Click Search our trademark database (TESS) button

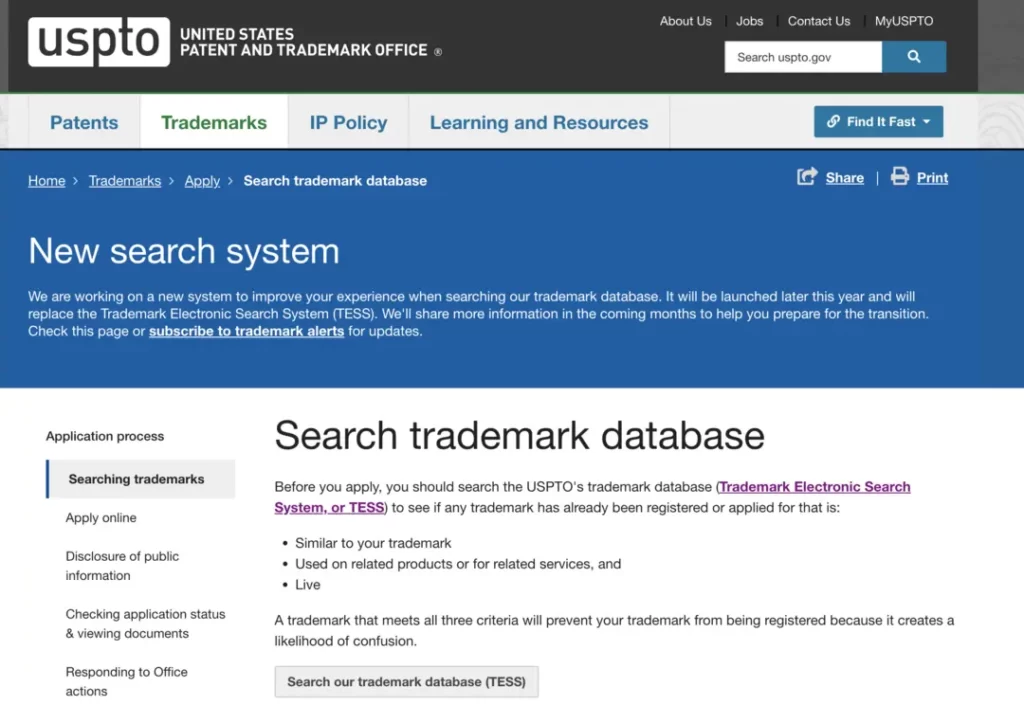[406, 682]
